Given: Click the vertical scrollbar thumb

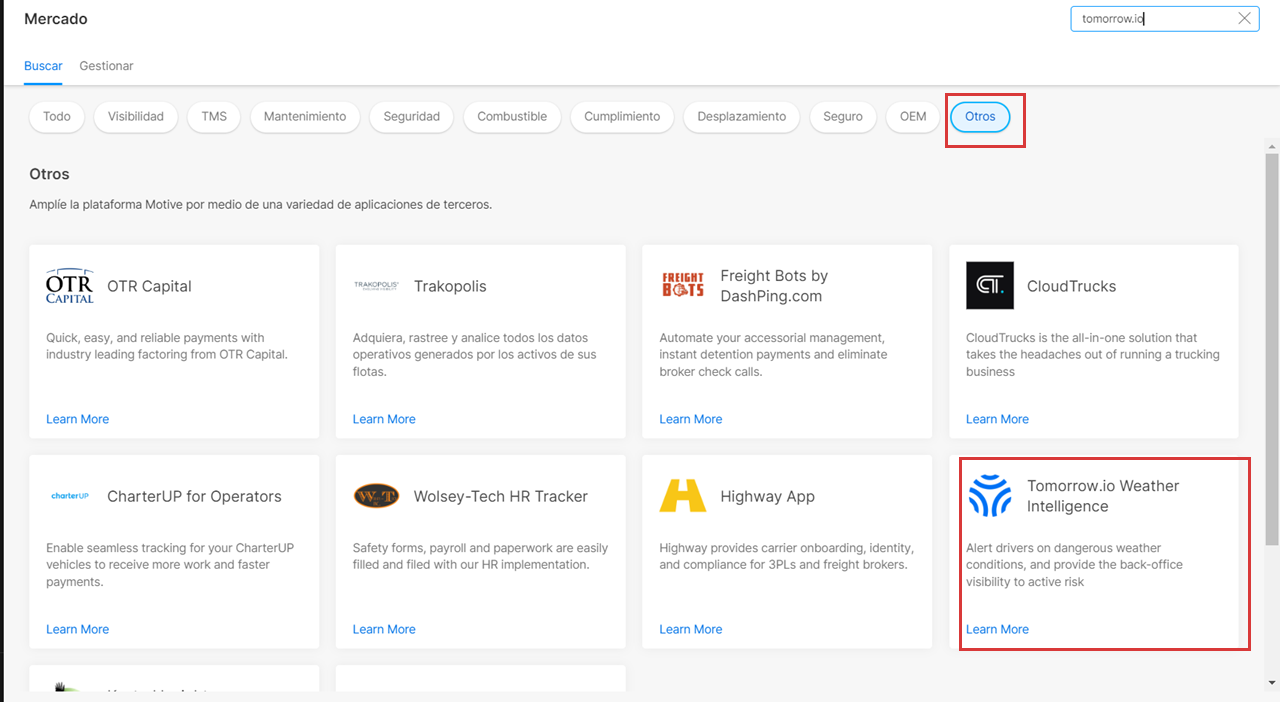Looking at the screenshot, I should tap(1272, 348).
